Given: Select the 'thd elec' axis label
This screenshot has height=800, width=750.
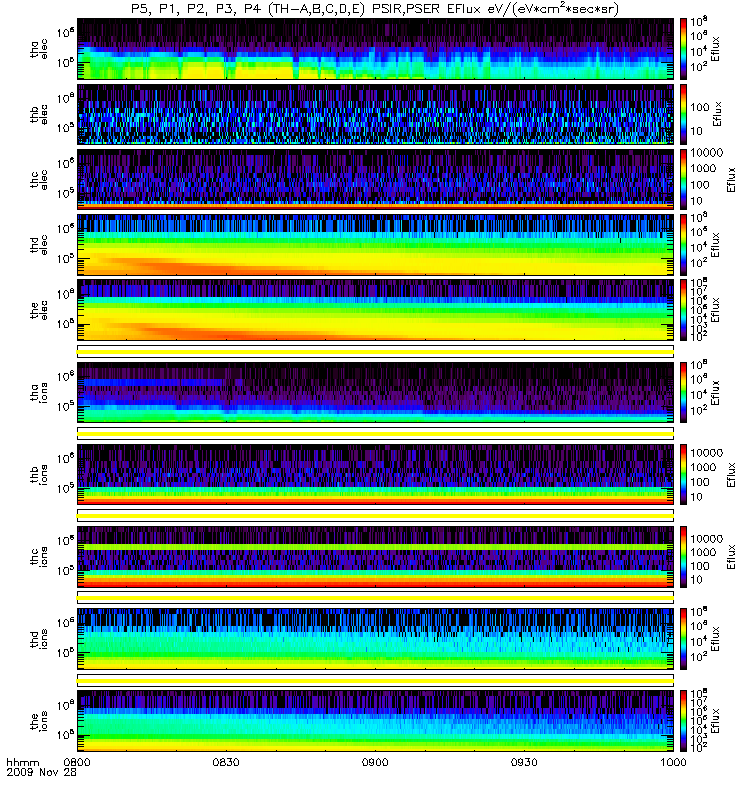Looking at the screenshot, I should [39, 245].
